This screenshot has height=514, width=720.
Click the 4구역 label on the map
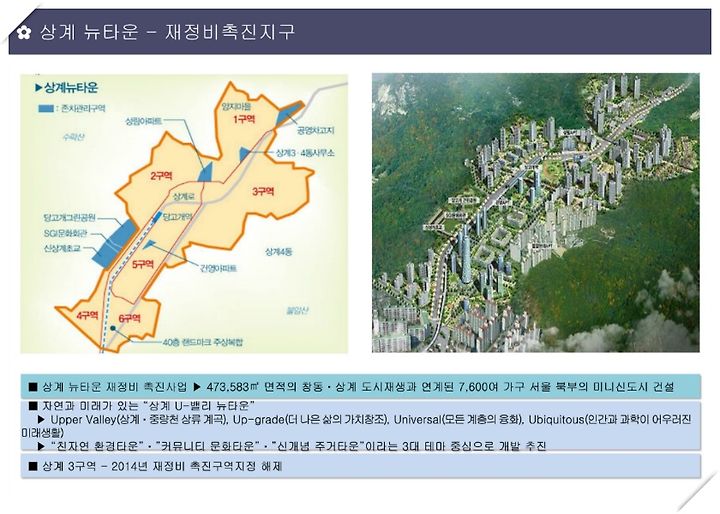click(87, 315)
